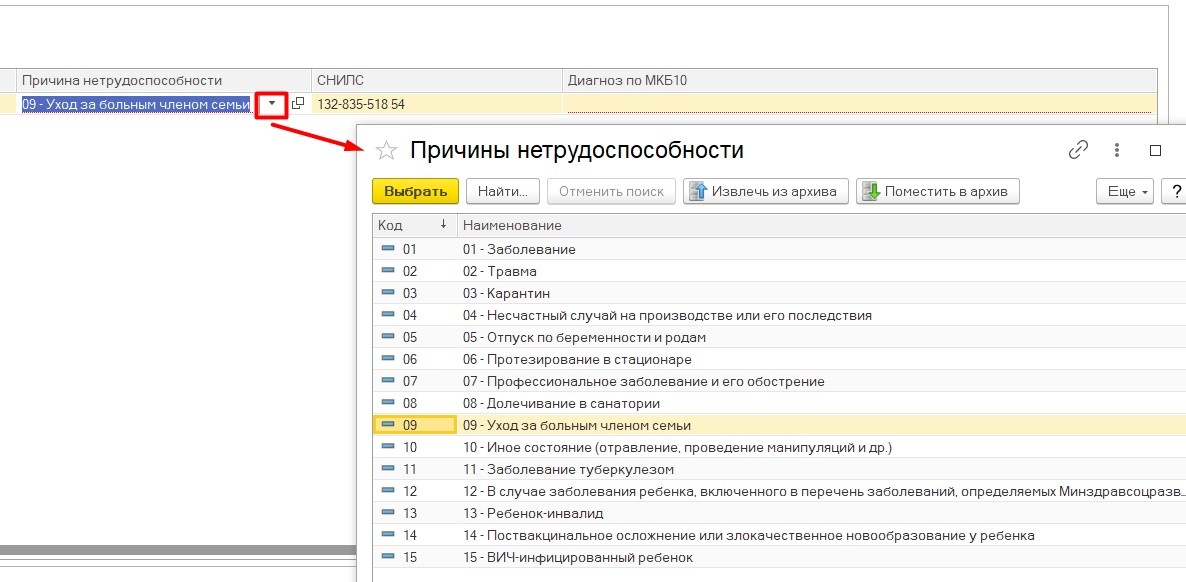Select 05 - Отпуск по беременности и родам

click(x=584, y=337)
